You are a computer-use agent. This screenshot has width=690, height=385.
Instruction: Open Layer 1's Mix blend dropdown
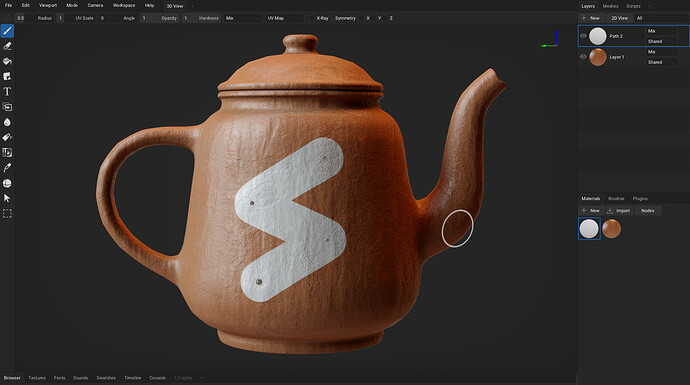[661, 52]
